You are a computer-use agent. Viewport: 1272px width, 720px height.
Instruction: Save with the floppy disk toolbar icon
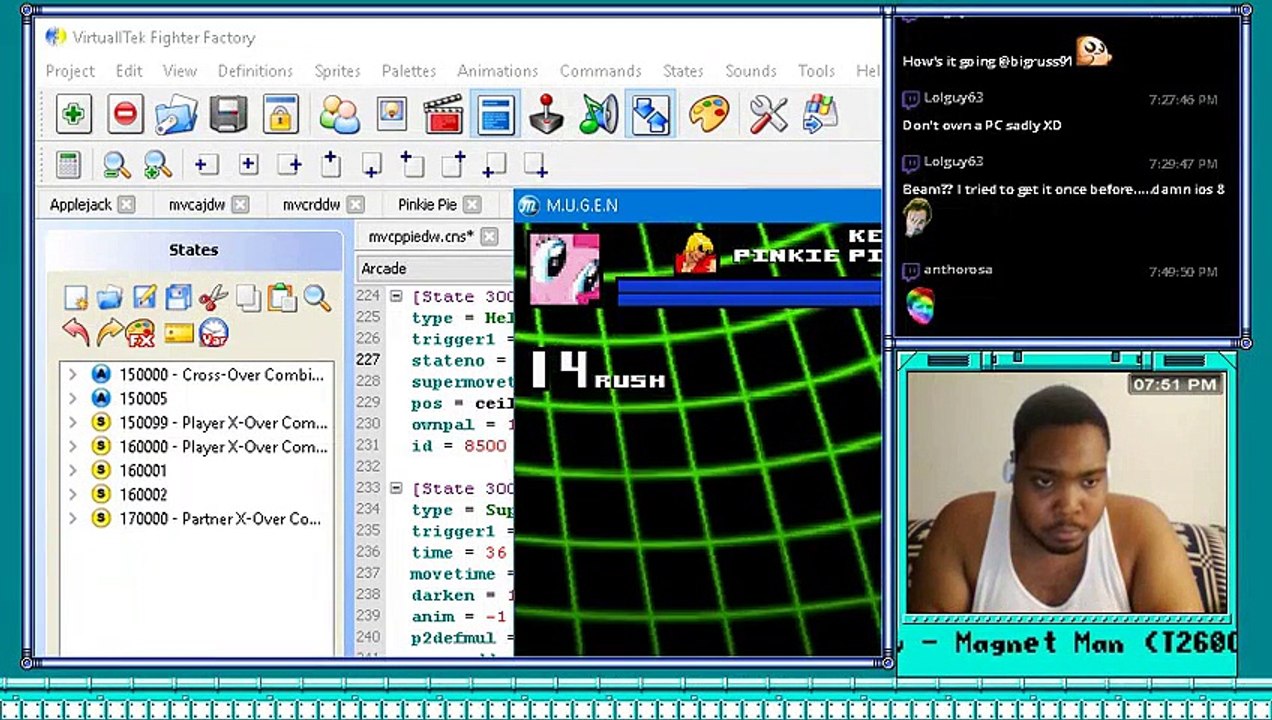pos(228,114)
